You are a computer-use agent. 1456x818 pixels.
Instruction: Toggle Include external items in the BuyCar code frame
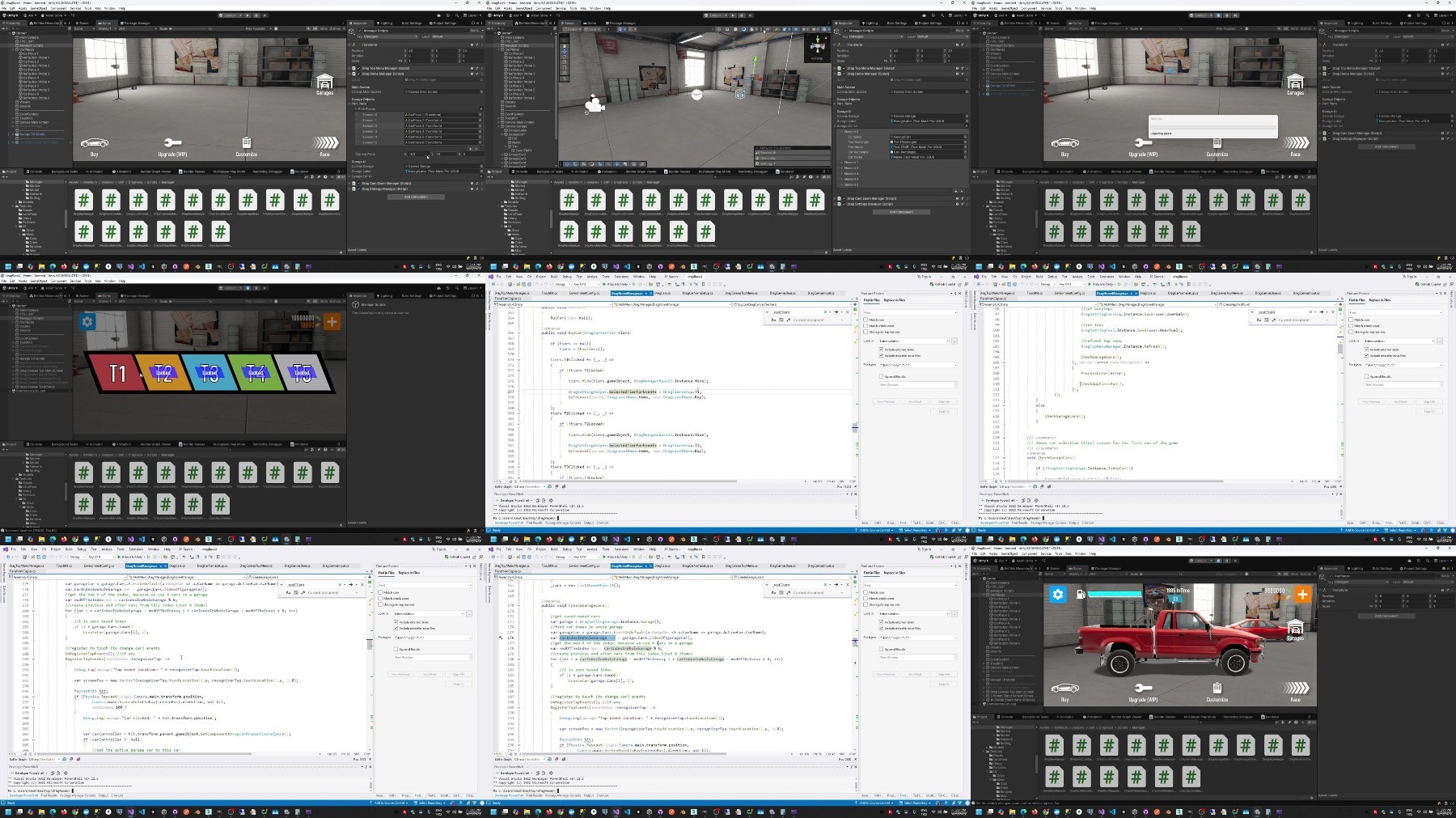click(x=881, y=350)
